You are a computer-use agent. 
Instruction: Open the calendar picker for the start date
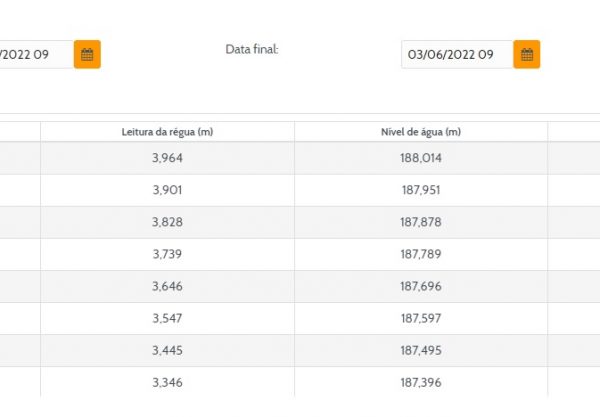87,55
